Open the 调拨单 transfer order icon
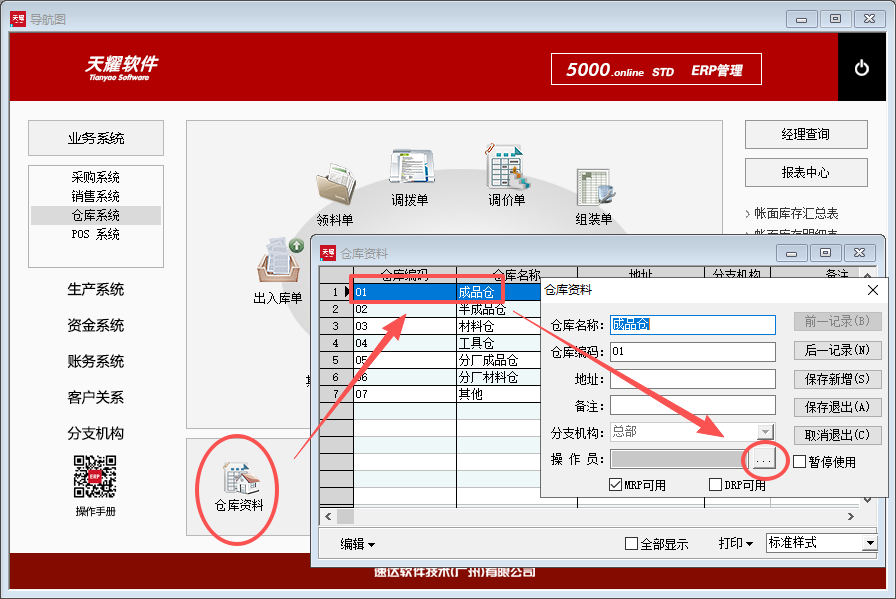Image resolution: width=896 pixels, height=599 pixels. (410, 168)
